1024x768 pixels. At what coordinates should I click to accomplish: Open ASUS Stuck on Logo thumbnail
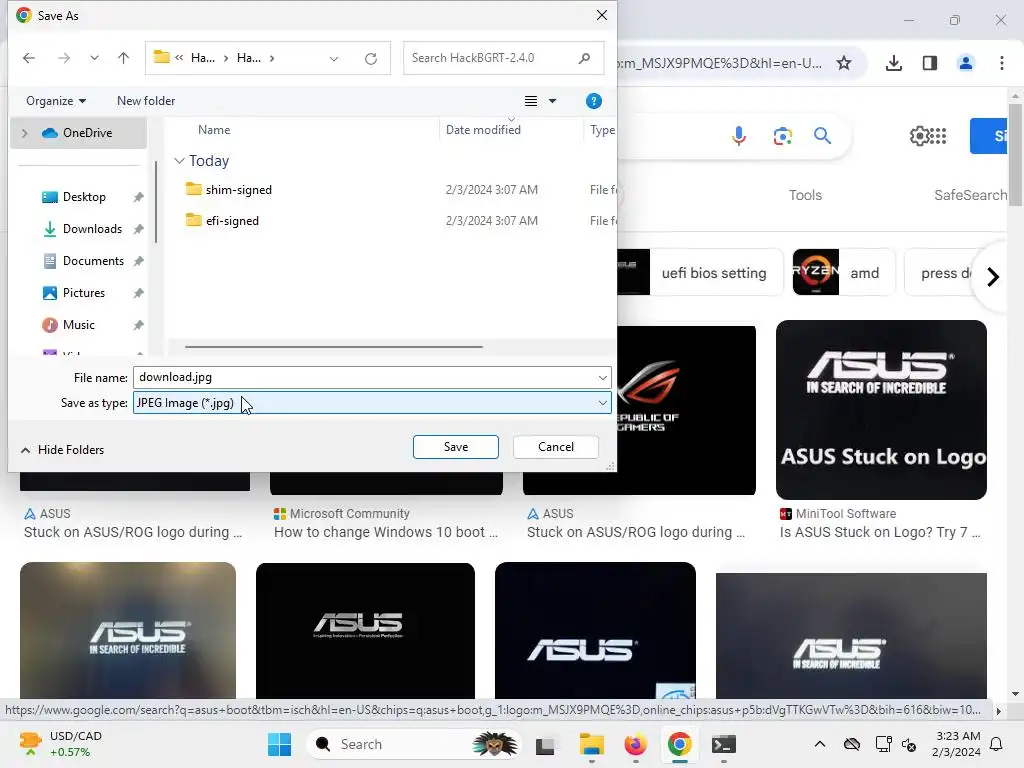881,410
